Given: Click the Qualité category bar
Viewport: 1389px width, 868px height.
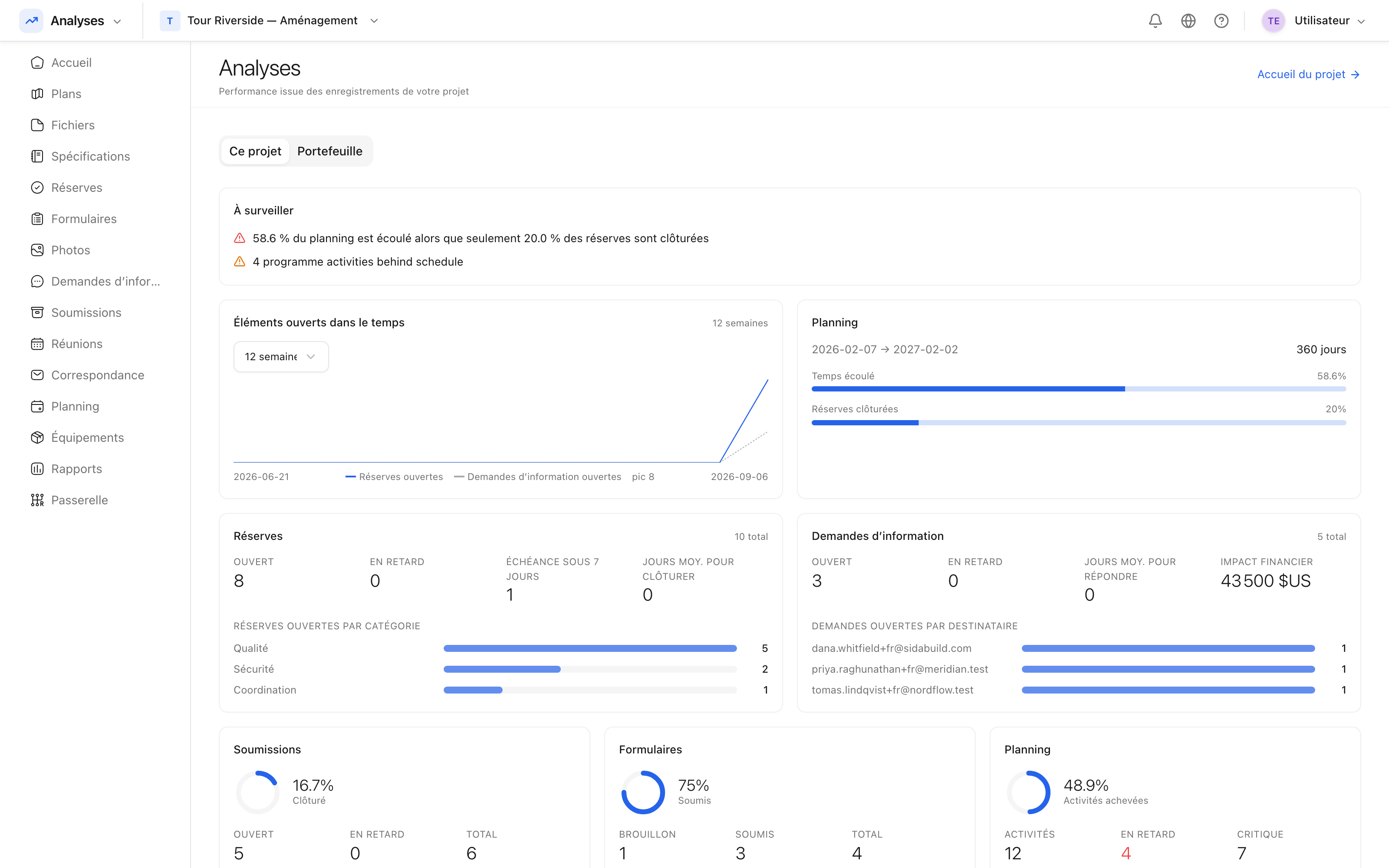Looking at the screenshot, I should point(590,648).
